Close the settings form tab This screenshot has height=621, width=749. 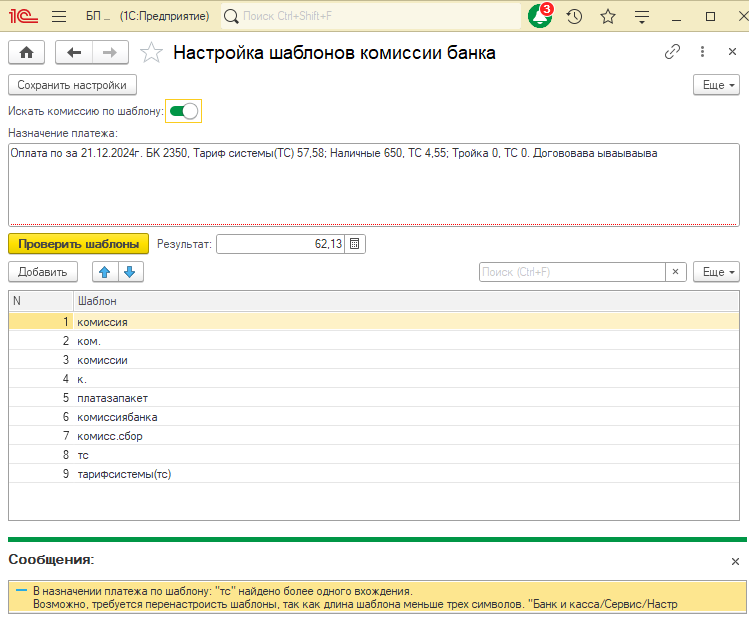click(732, 52)
